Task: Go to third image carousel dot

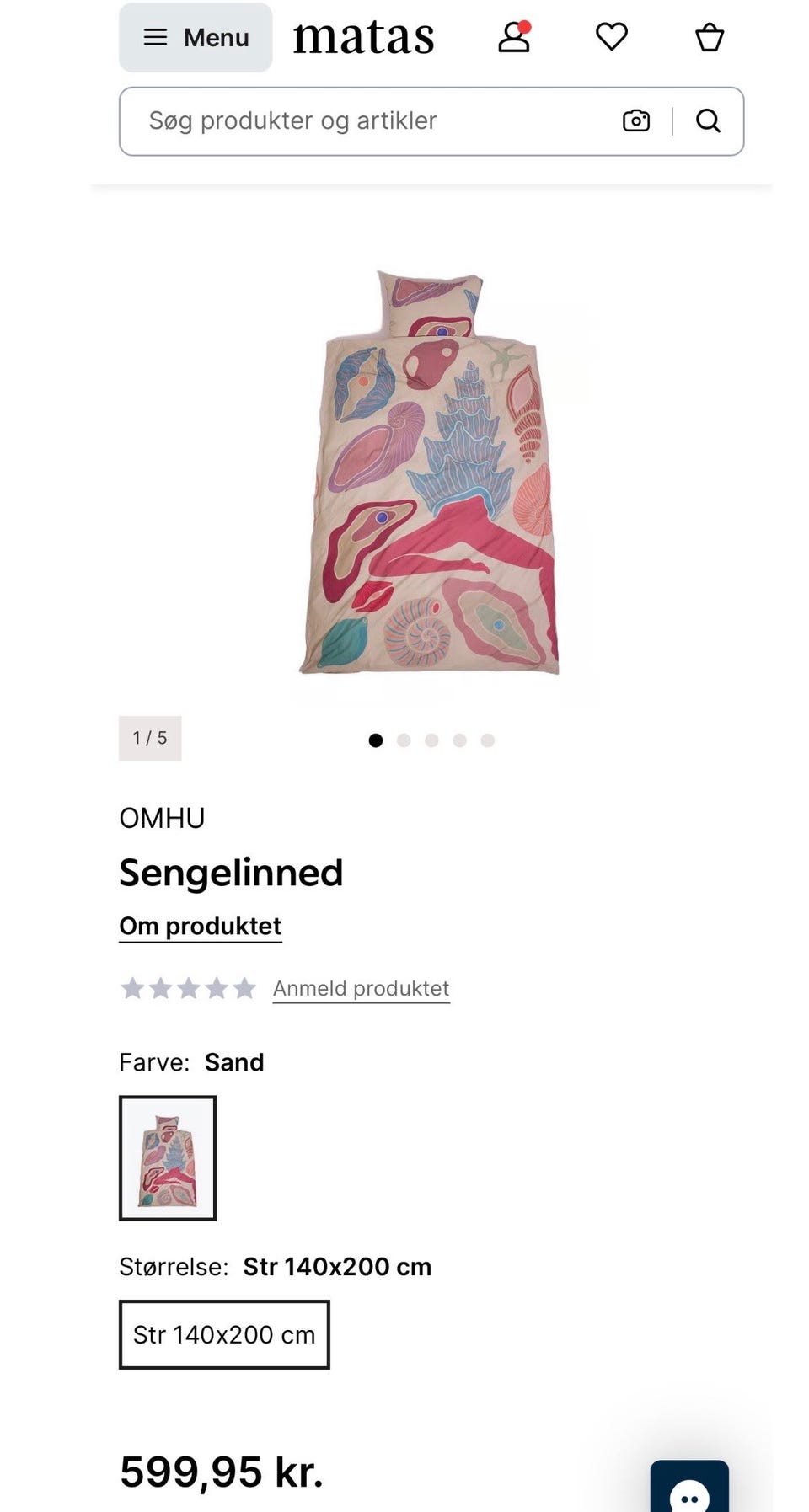Action: click(x=431, y=740)
